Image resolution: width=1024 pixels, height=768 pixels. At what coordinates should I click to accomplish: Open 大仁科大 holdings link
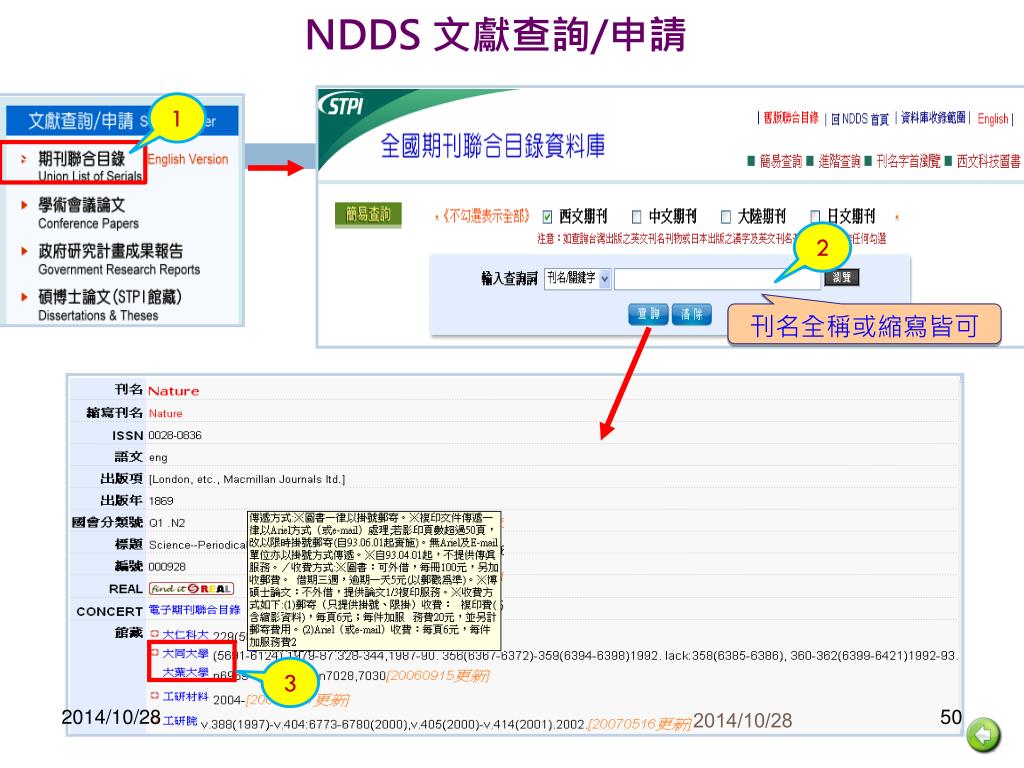coord(185,635)
